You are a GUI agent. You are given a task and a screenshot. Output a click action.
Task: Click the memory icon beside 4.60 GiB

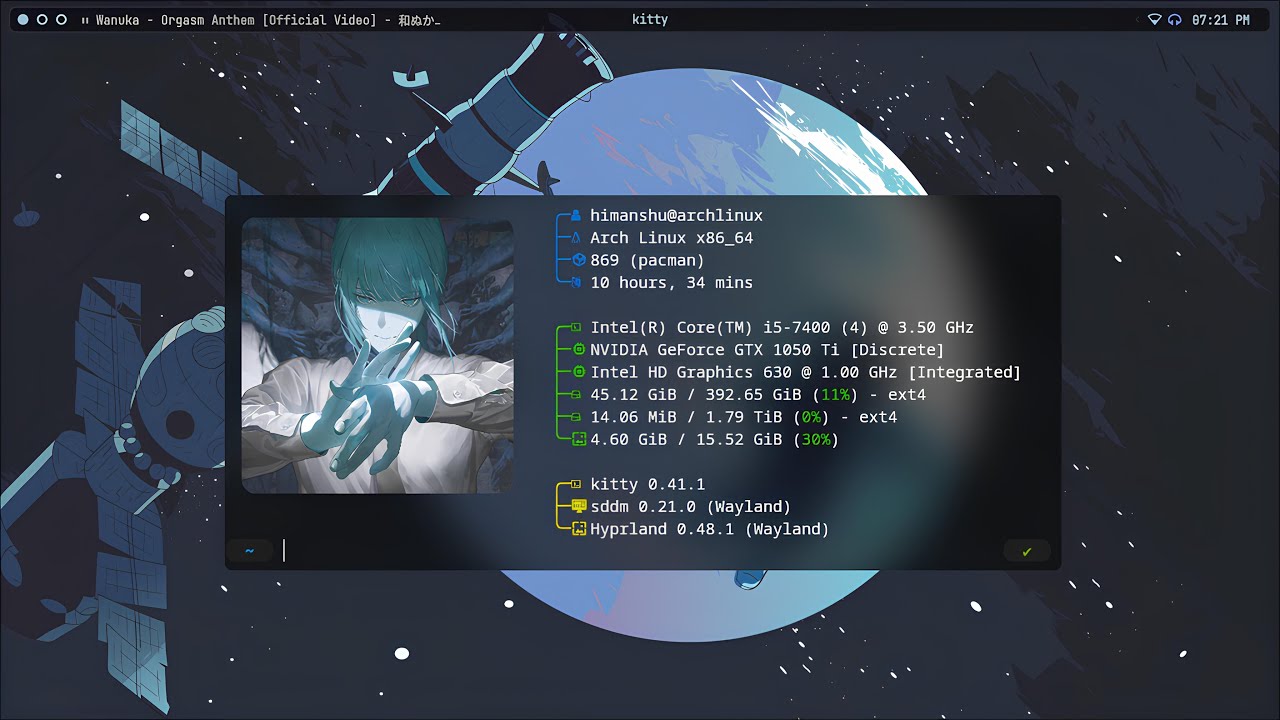tap(578, 439)
